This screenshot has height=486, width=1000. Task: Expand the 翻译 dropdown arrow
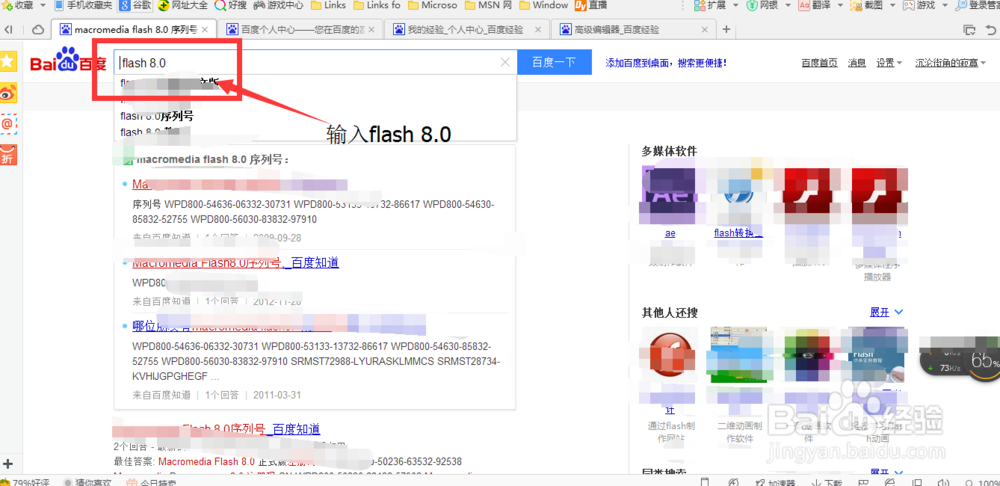pos(840,5)
